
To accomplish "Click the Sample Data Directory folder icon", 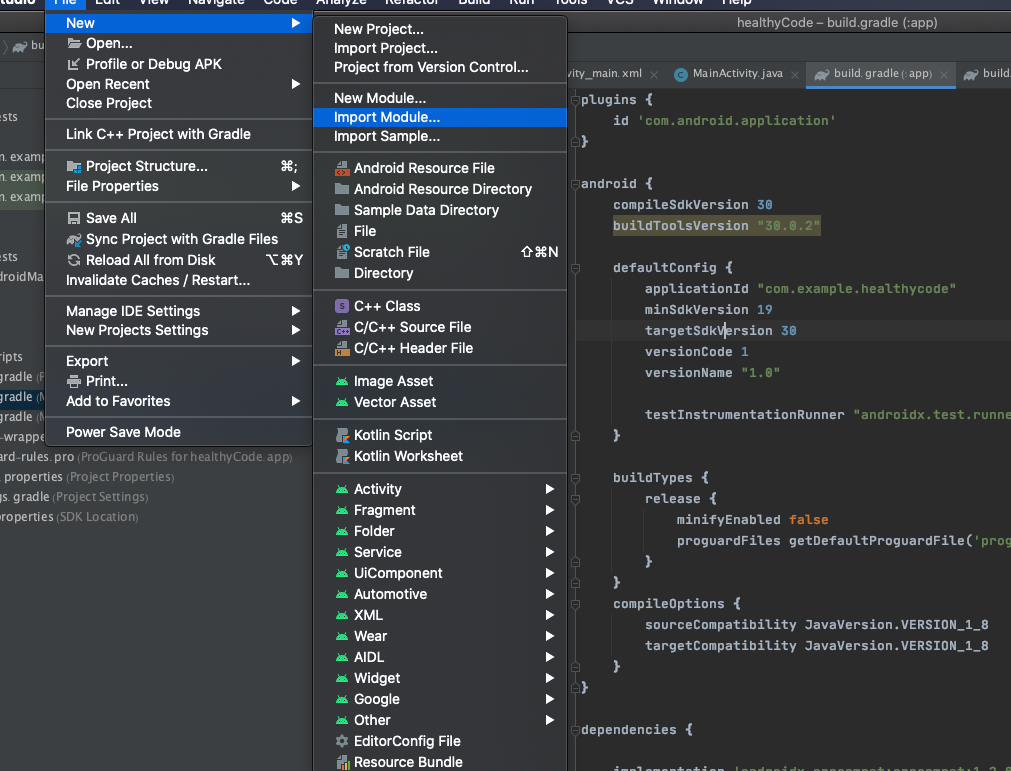I will [x=342, y=210].
